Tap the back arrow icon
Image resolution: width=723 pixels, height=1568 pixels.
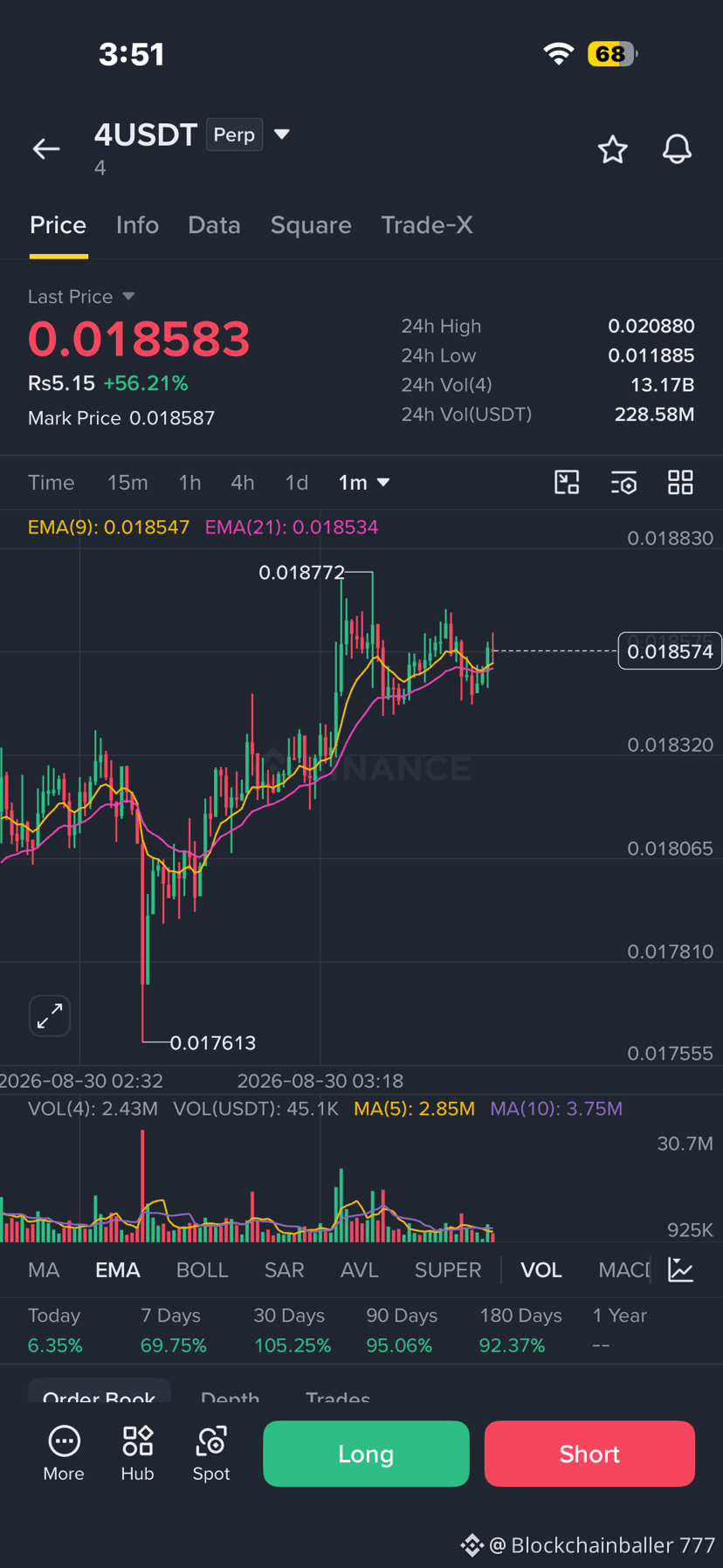46,149
